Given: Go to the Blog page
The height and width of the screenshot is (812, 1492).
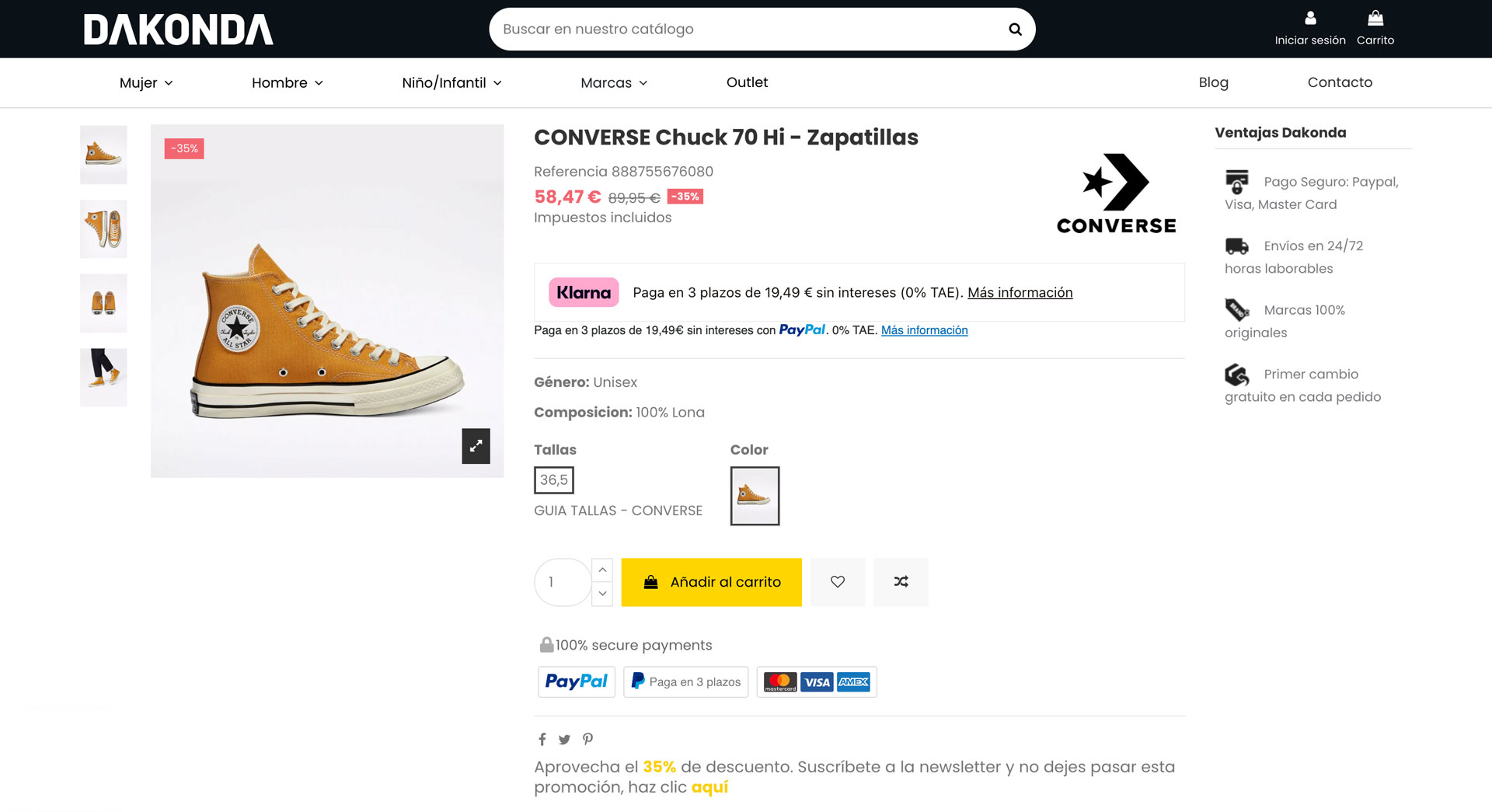Looking at the screenshot, I should pos(1213,82).
